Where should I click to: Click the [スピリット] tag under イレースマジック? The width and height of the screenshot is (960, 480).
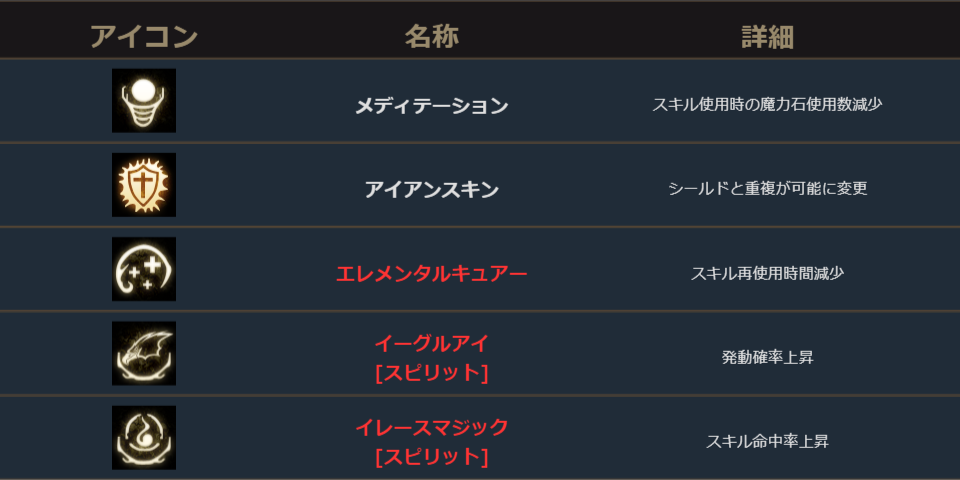pos(432,457)
